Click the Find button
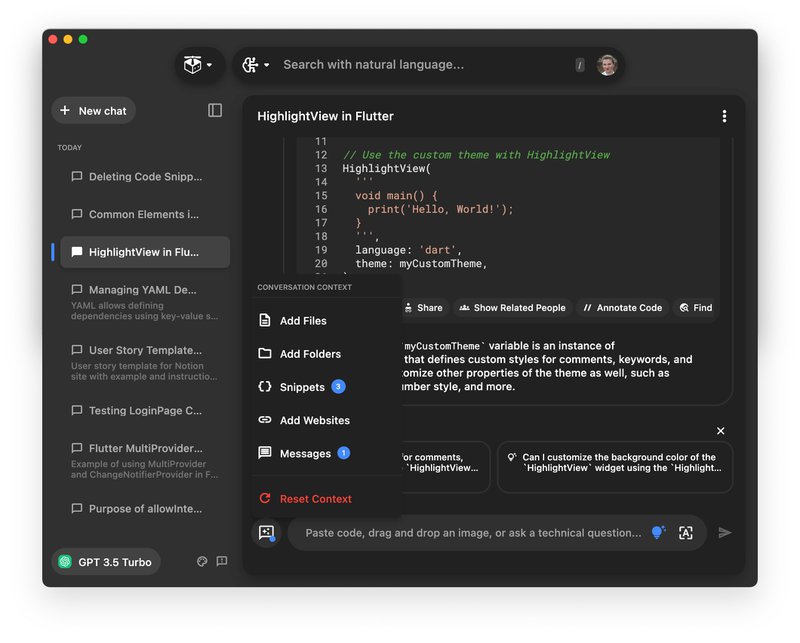 click(x=695, y=308)
